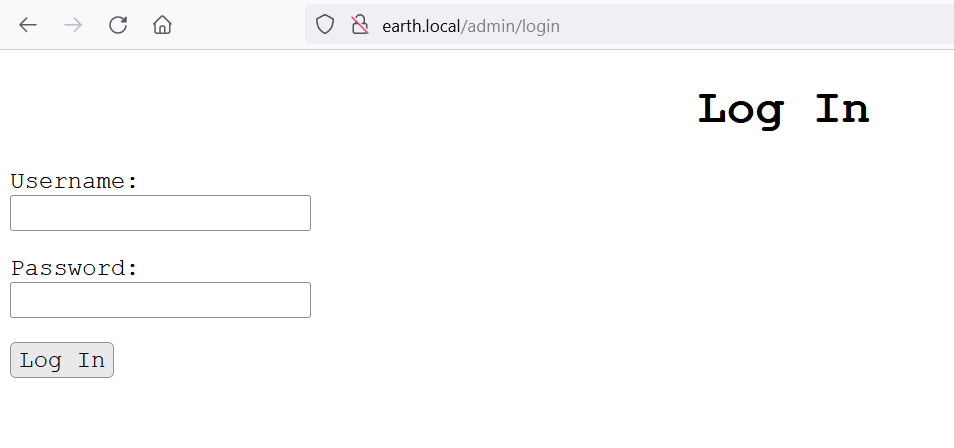Screen dimensions: 954x448
Task: Click the forward navigation arrow
Action: coord(73,25)
